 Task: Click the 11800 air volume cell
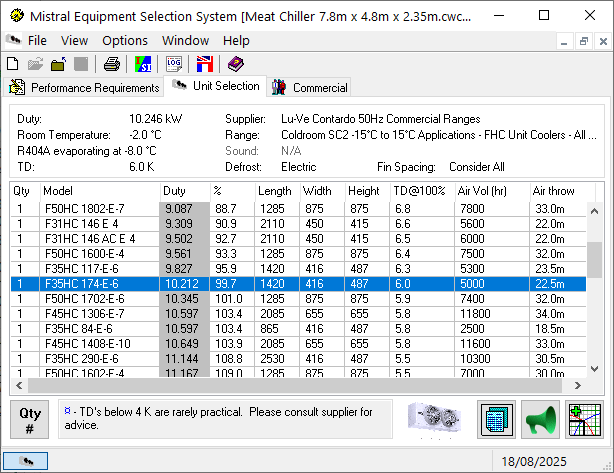click(x=492, y=314)
